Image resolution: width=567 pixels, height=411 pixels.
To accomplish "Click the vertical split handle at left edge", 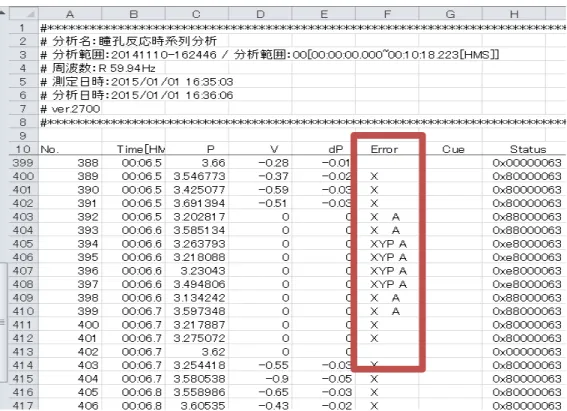I will pos(3,321).
